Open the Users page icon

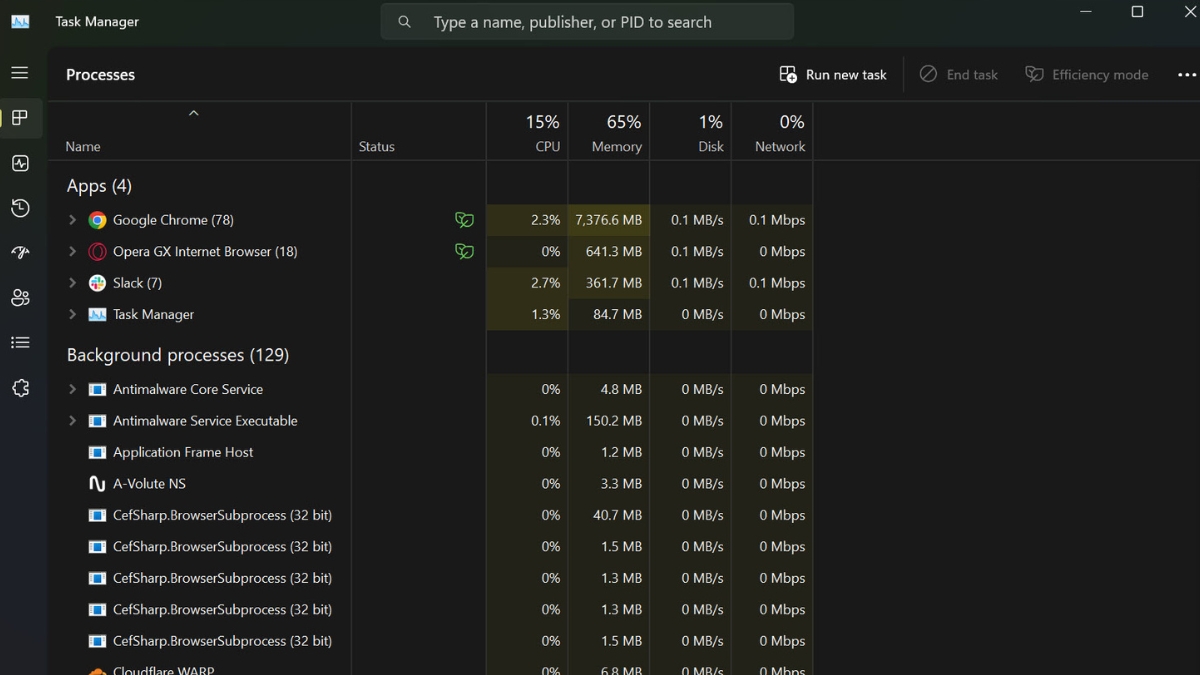click(20, 298)
